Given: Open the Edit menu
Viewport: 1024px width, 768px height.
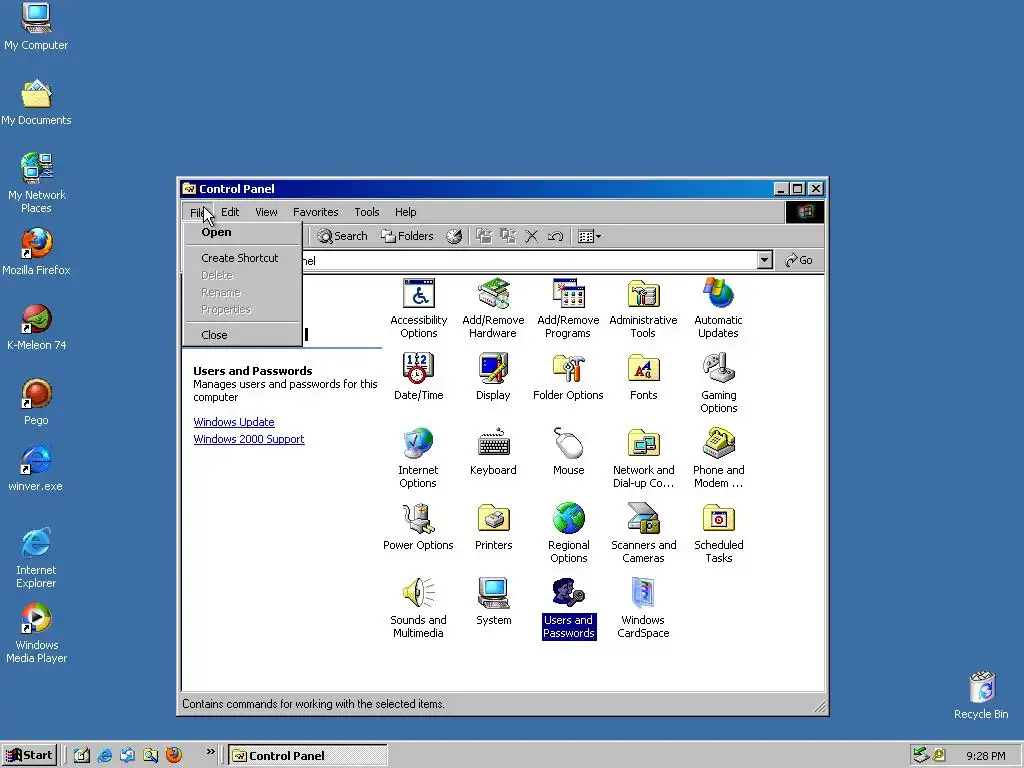Looking at the screenshot, I should [230, 212].
